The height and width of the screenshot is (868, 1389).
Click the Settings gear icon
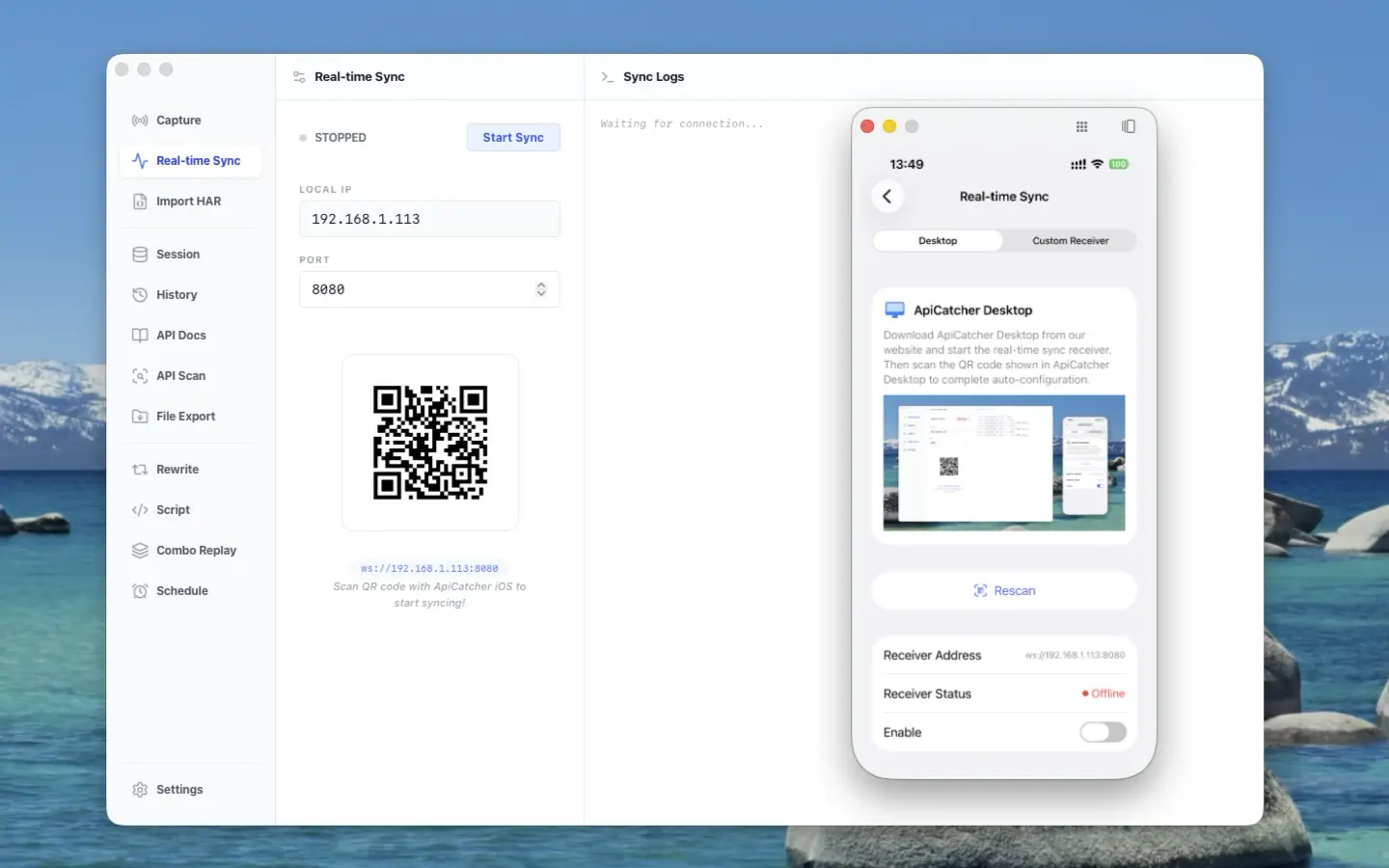click(x=140, y=790)
